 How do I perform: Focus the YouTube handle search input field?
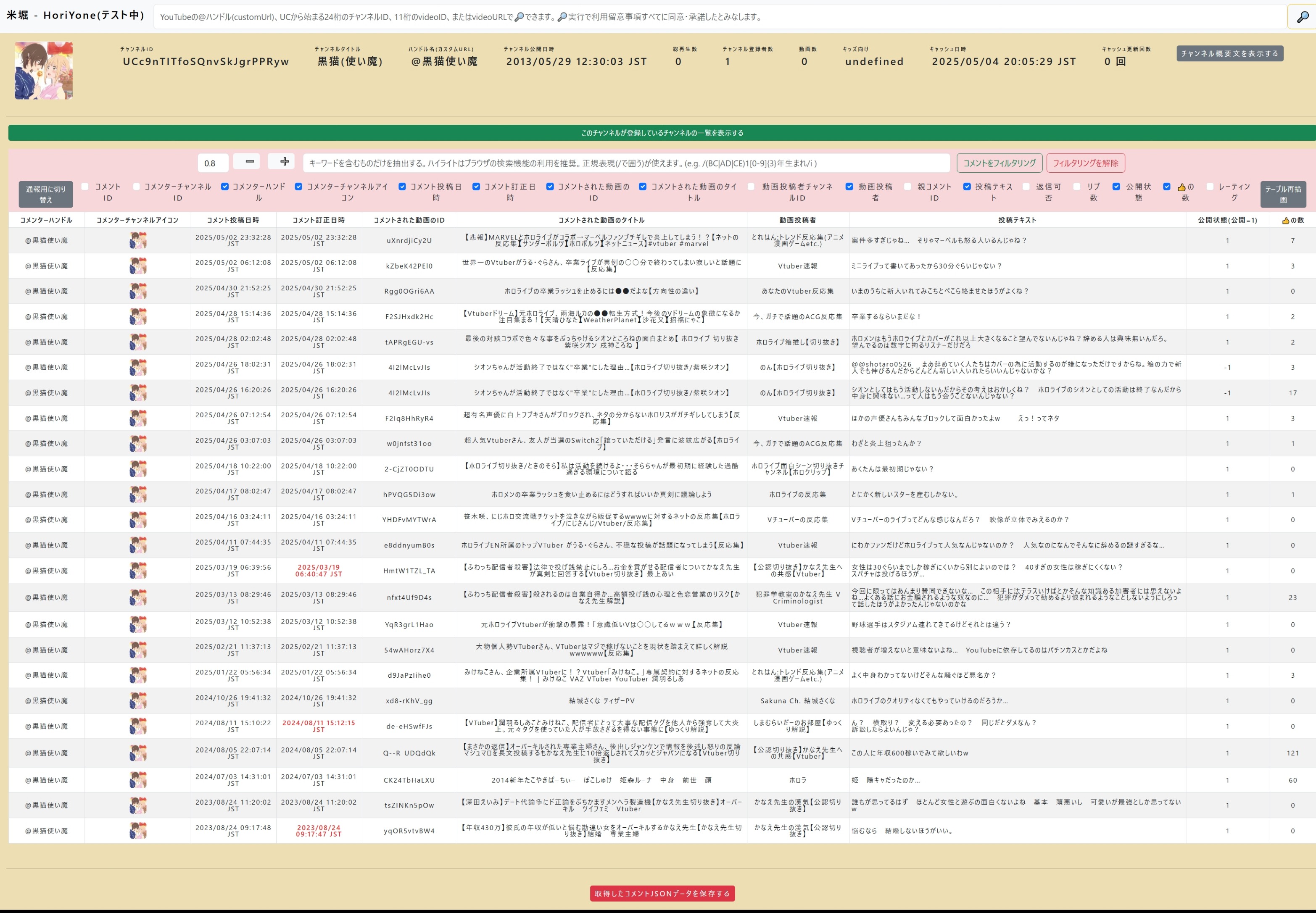(720, 16)
